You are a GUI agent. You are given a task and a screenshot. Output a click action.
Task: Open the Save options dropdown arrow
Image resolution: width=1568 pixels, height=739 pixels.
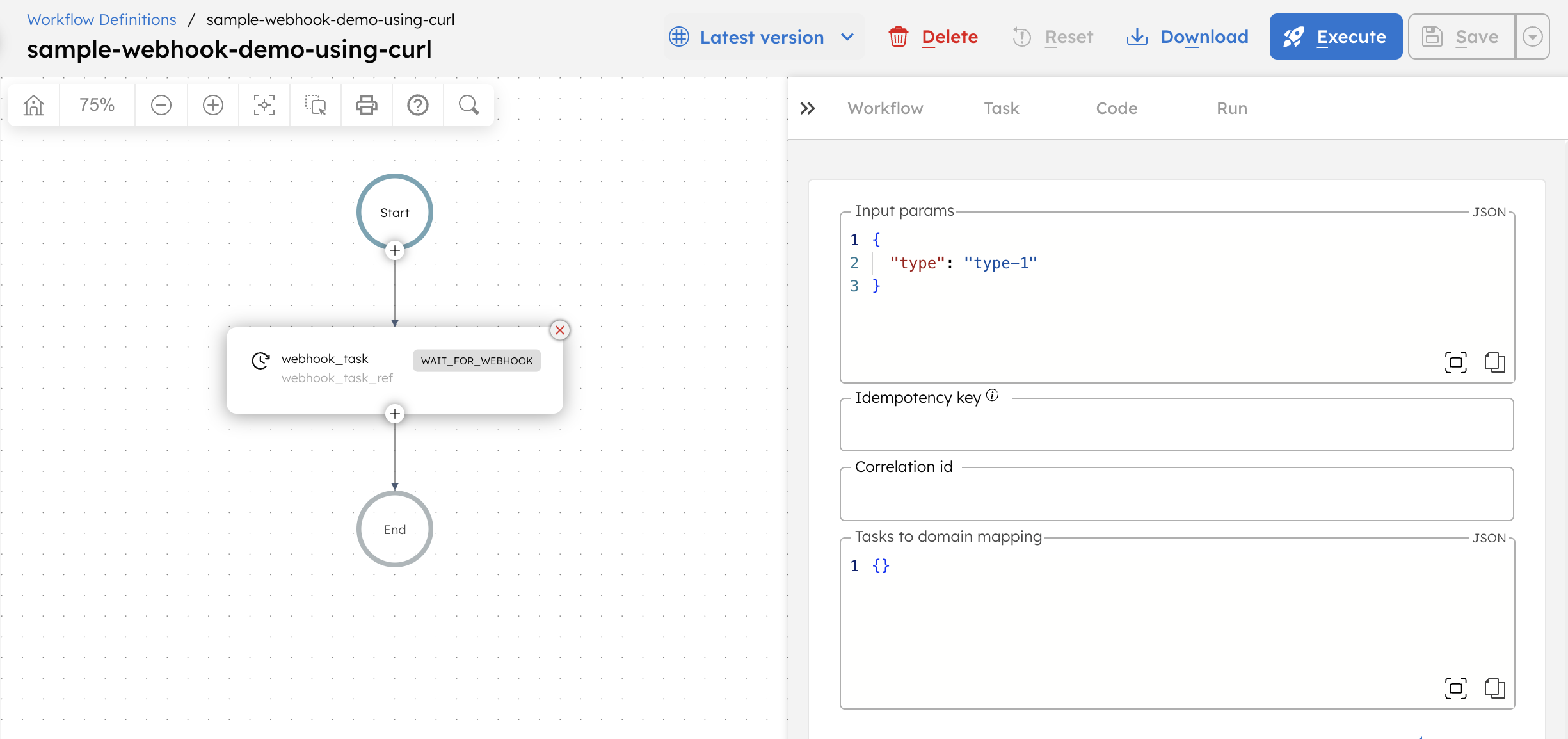(1532, 37)
